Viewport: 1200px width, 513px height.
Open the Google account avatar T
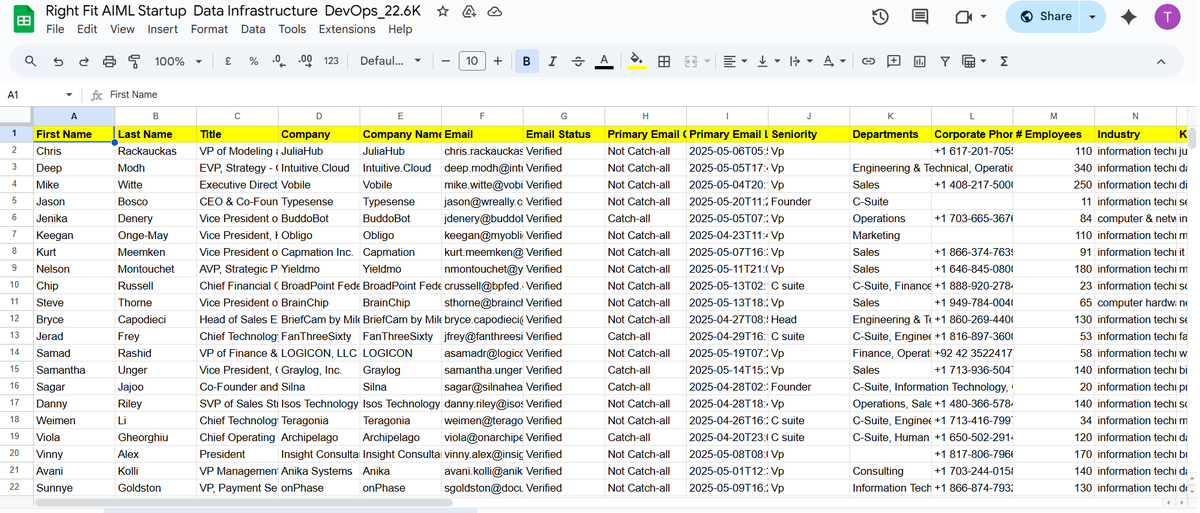point(1167,16)
